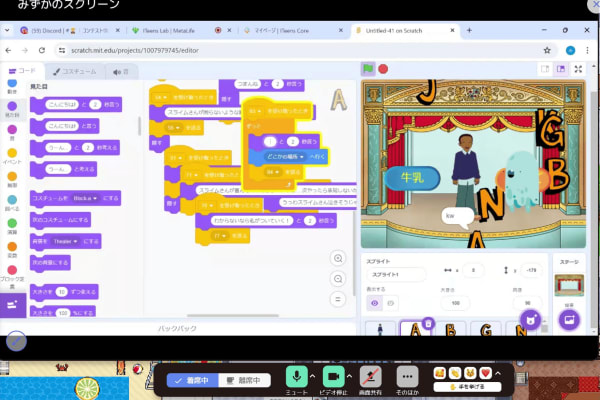Click the choose-a-backdrop button

(569, 320)
